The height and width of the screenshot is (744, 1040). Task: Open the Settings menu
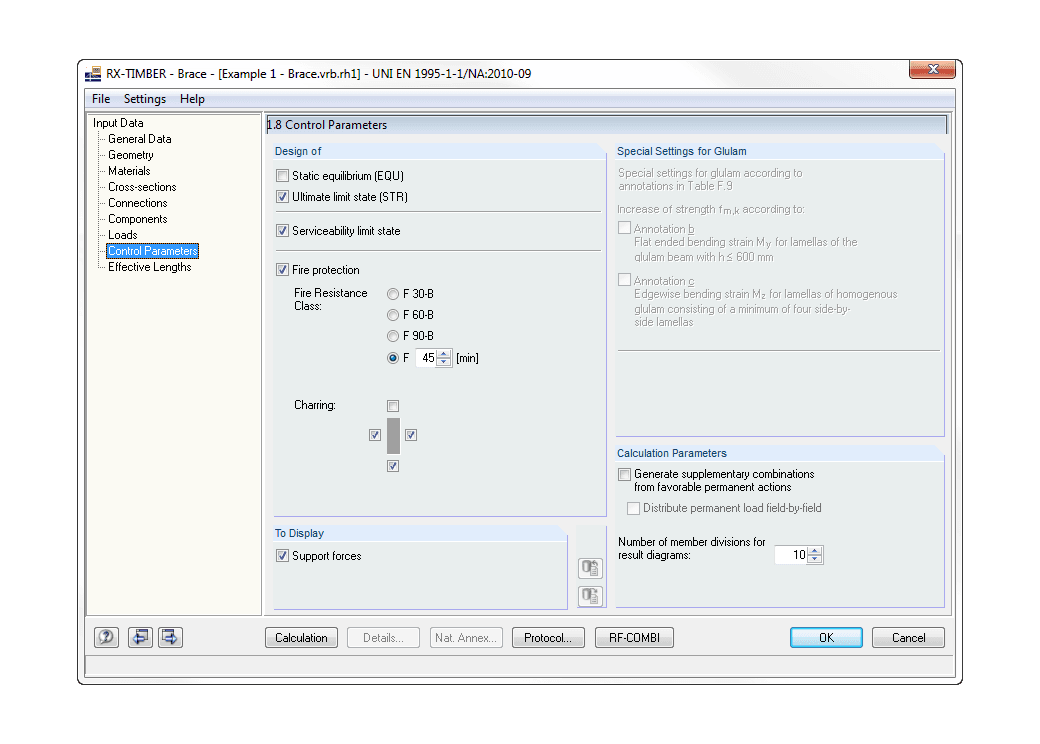(x=144, y=98)
